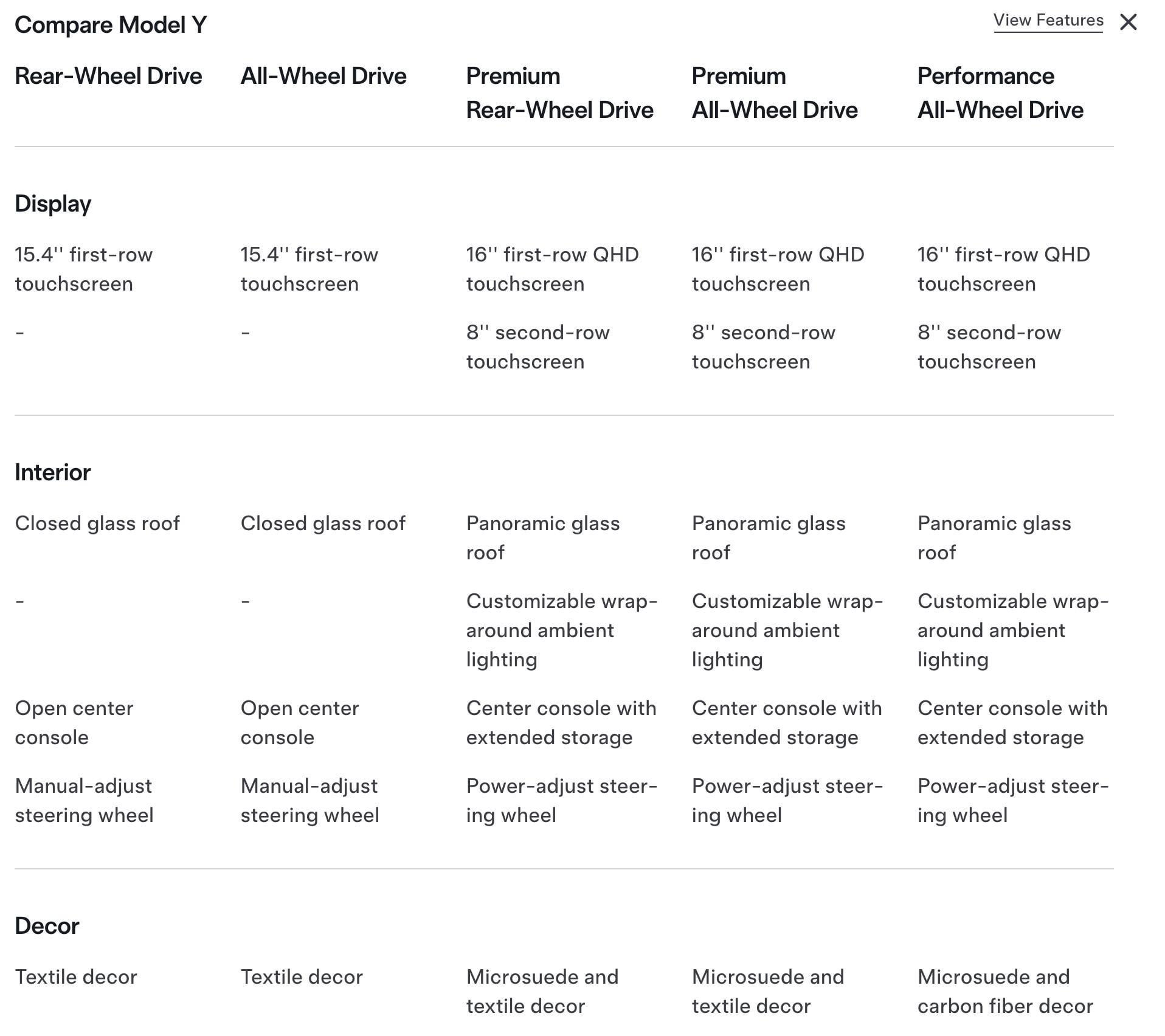The height and width of the screenshot is (1036, 1165).
Task: Open the View Features link
Action: point(1048,21)
